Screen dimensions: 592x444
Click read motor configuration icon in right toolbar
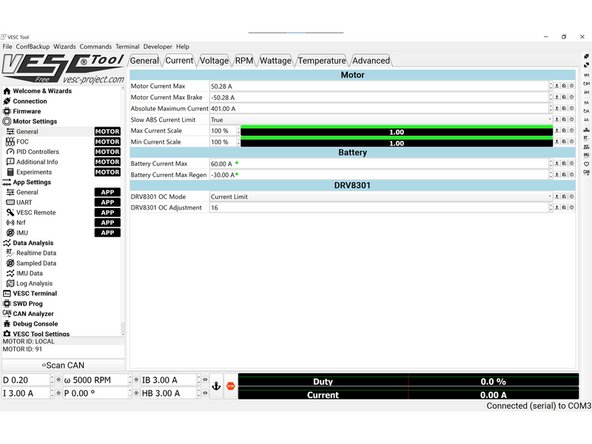[x=586, y=75]
